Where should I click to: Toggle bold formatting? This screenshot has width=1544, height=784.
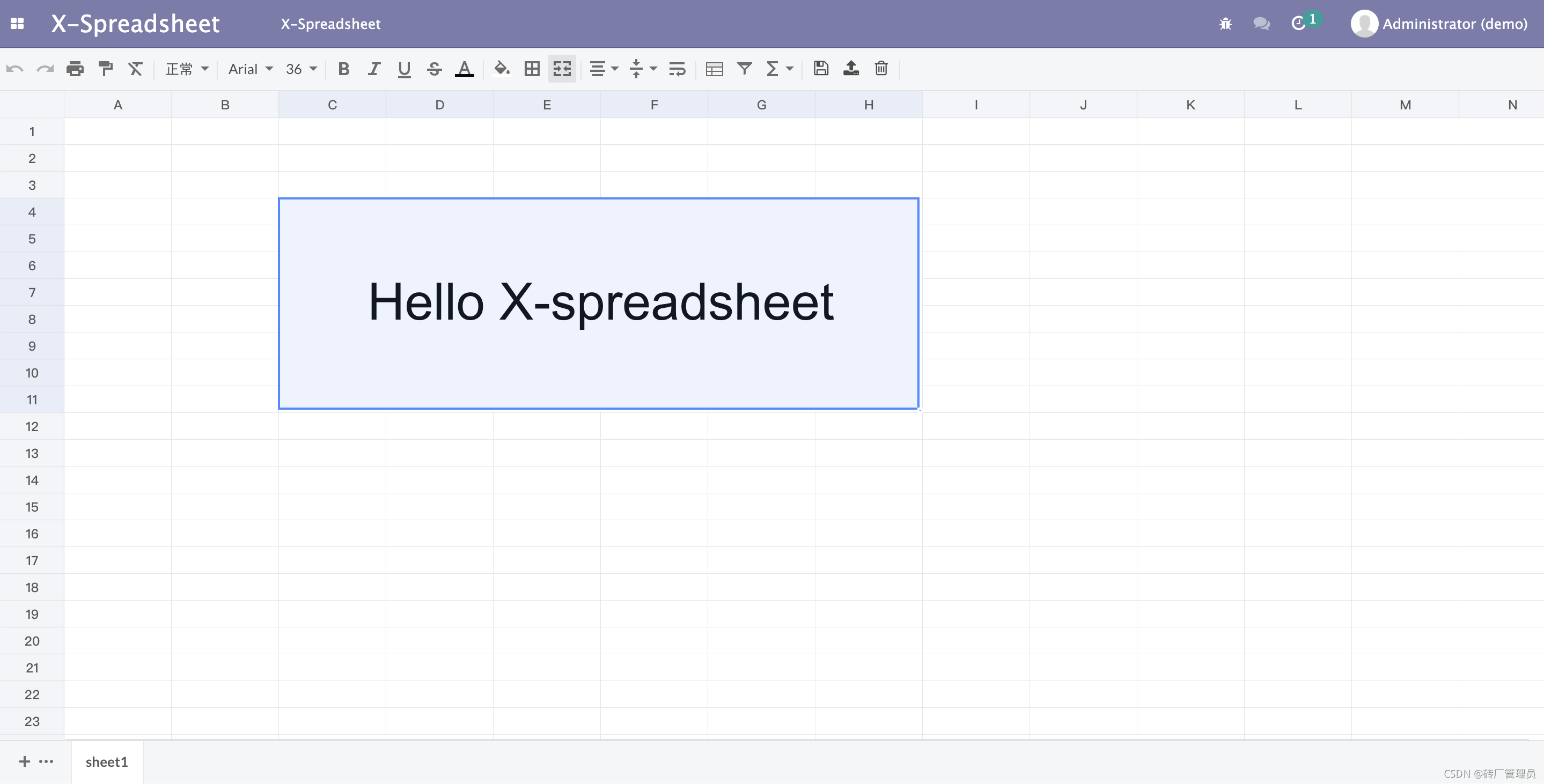click(x=343, y=69)
